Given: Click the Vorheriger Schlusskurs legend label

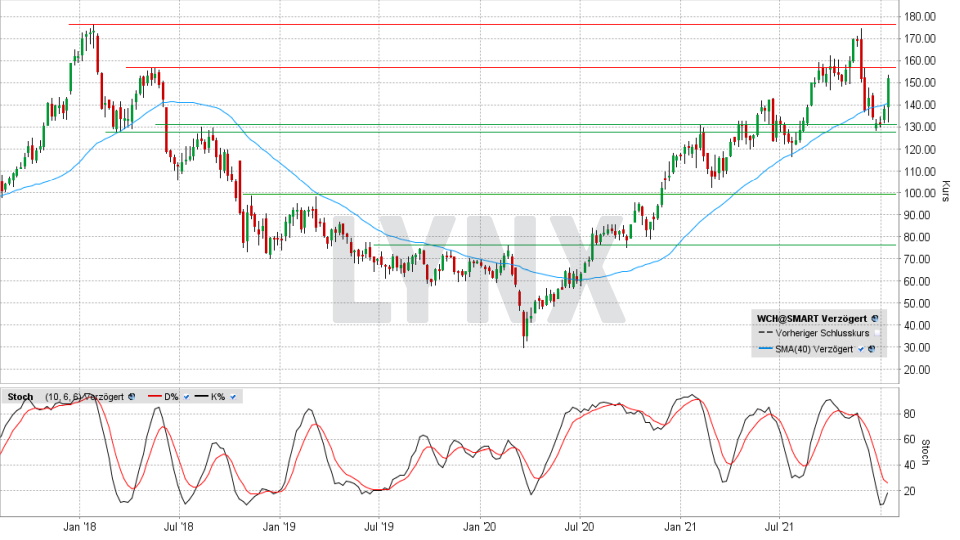Looking at the screenshot, I should pyautogui.click(x=822, y=333).
